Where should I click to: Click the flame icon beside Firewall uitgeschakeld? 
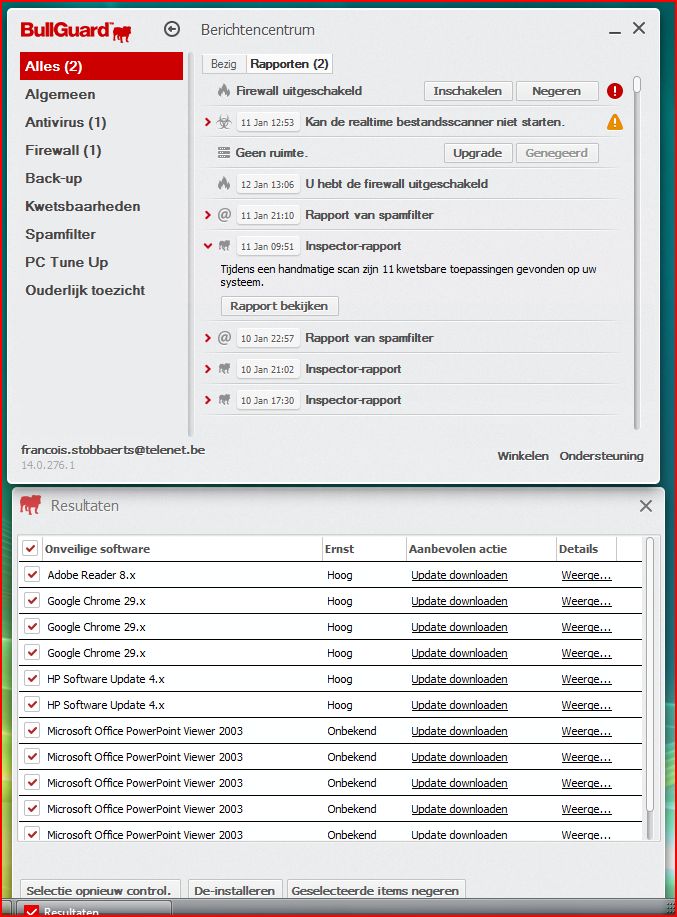pyautogui.click(x=224, y=91)
